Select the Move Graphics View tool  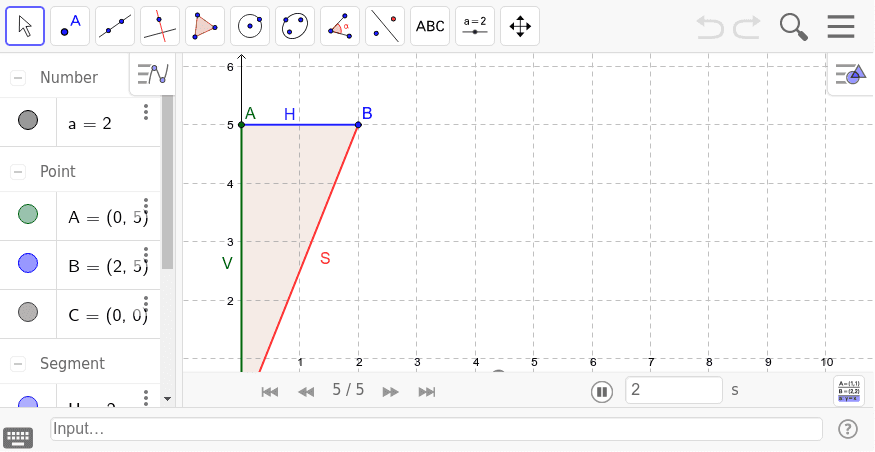[x=520, y=26]
